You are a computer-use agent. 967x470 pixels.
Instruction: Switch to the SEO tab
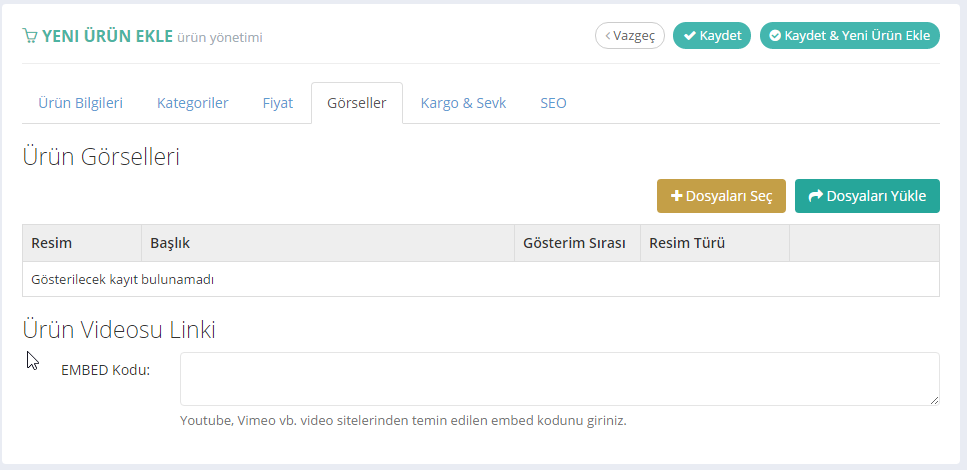(x=553, y=103)
